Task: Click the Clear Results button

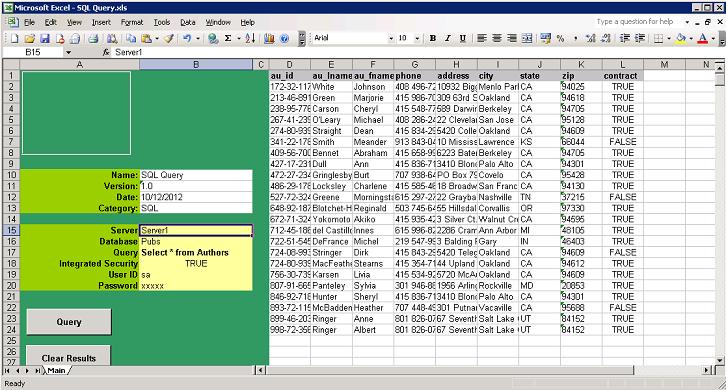Action: tap(69, 356)
